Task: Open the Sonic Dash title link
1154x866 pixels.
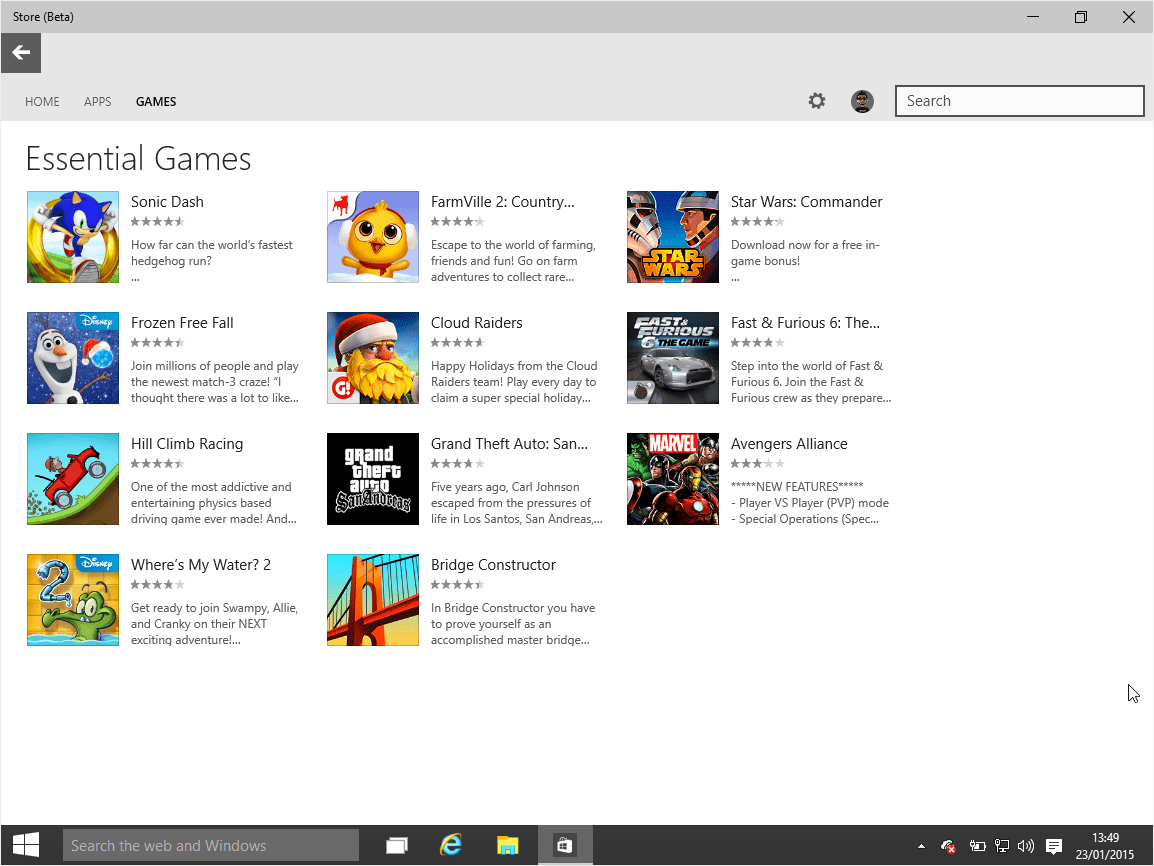Action: [x=167, y=202]
